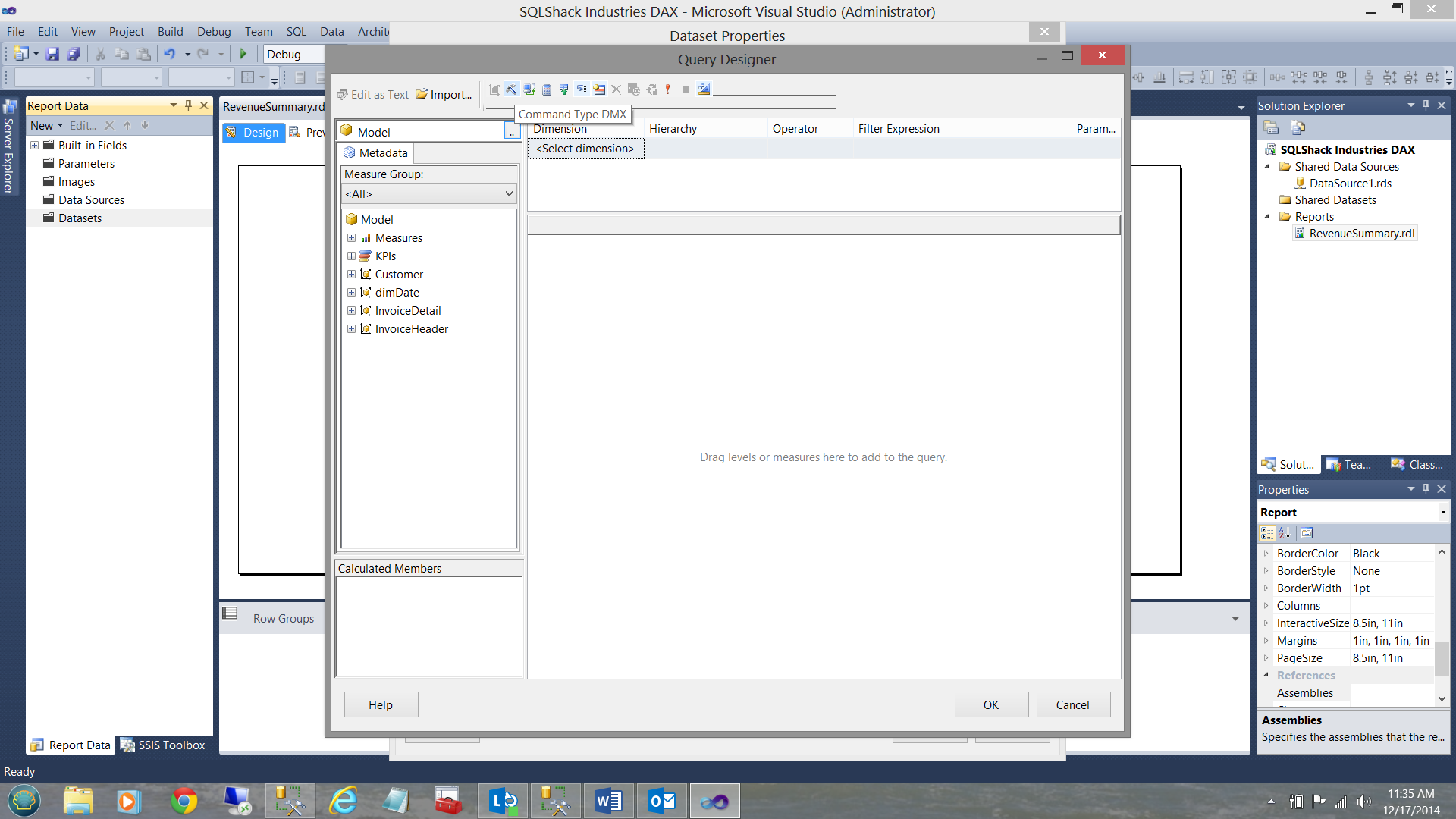
Task: Expand the Measures node in metadata tree
Action: coord(351,237)
